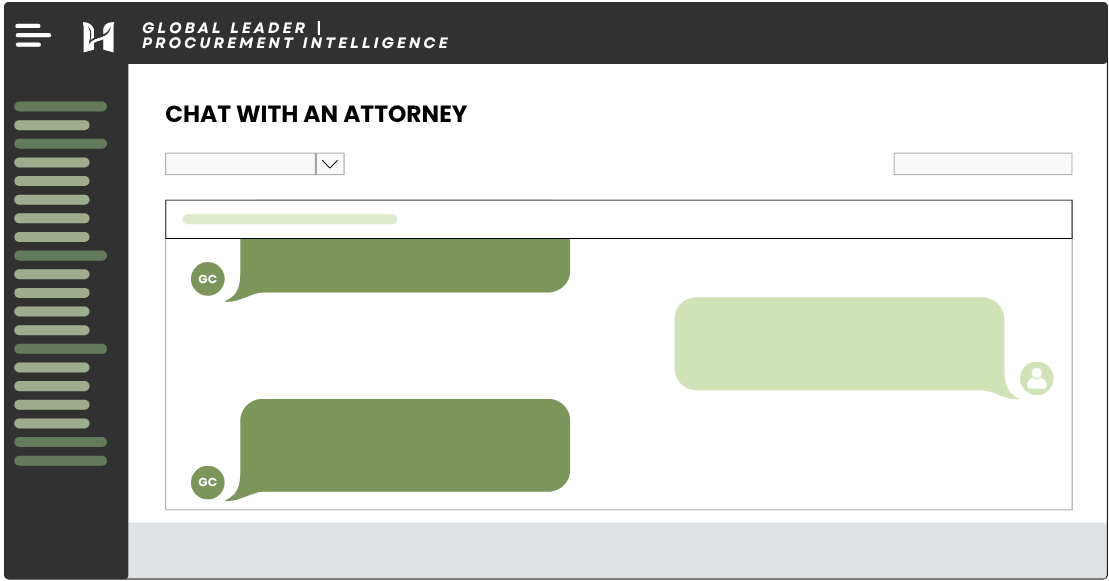Click the upper dark green attorney message
Screen dimensions: 1109x581
[405, 266]
